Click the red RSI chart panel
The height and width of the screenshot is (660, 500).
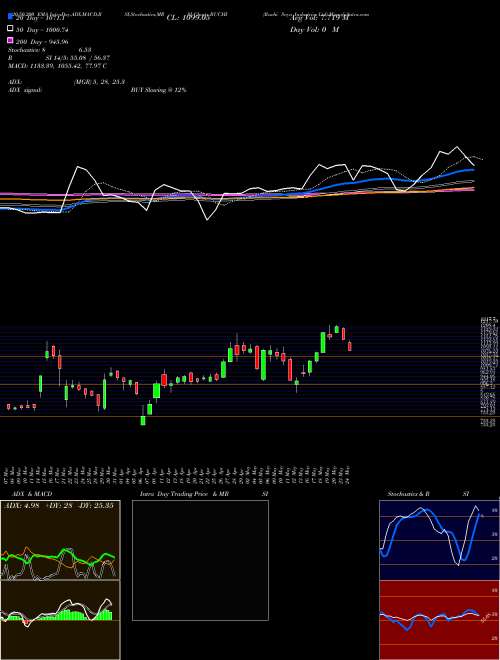[x=439, y=620]
